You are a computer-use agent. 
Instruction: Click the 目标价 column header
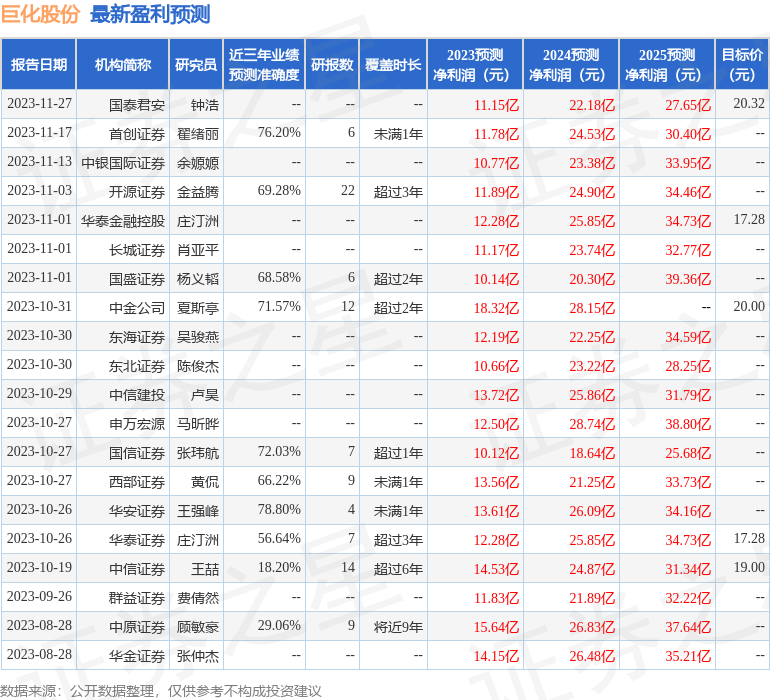(x=742, y=64)
